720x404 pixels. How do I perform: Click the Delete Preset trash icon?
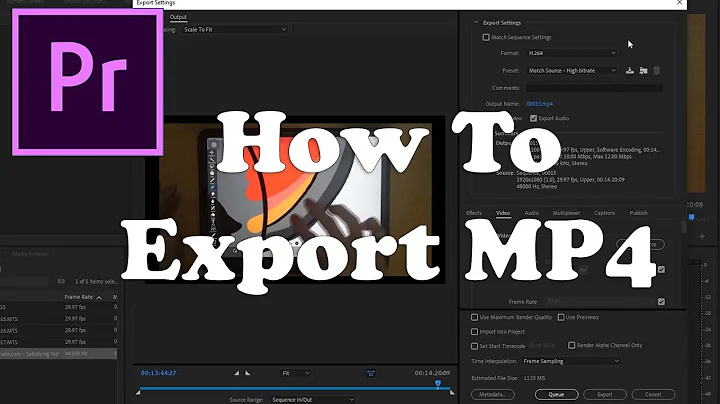tap(657, 70)
